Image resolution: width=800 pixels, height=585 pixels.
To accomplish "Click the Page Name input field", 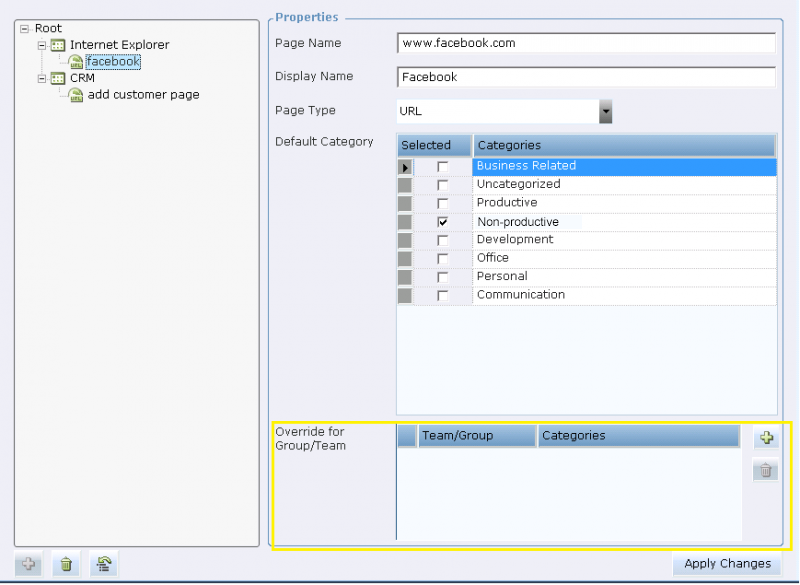I will [586, 44].
